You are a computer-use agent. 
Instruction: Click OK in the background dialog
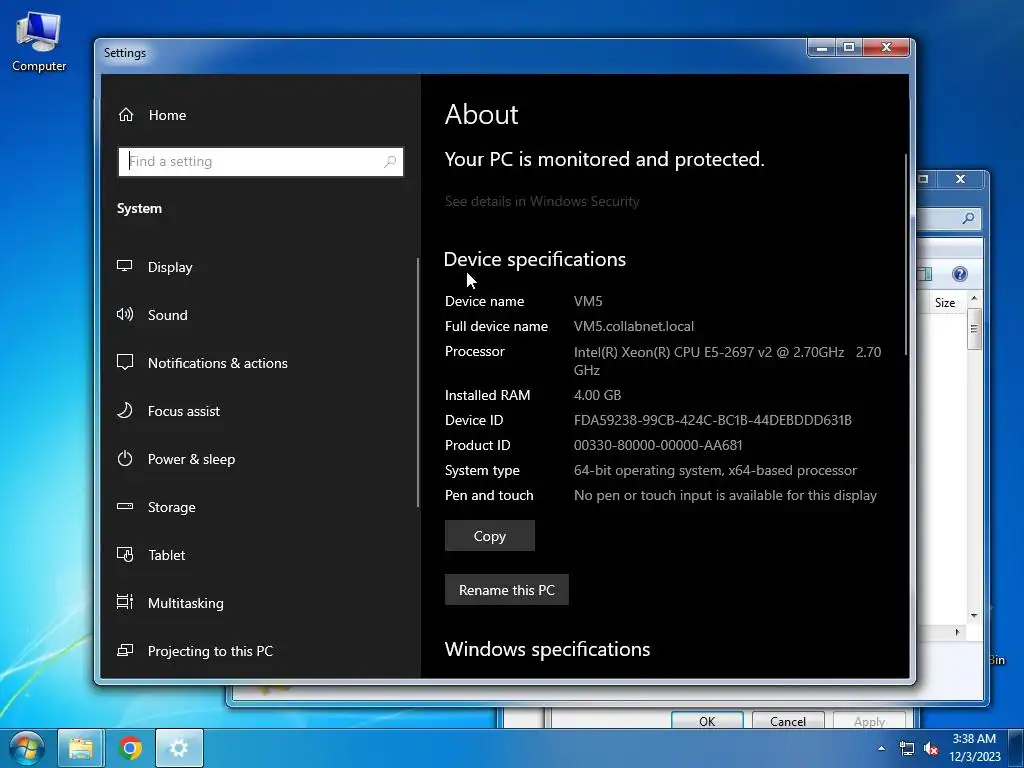pyautogui.click(x=707, y=721)
